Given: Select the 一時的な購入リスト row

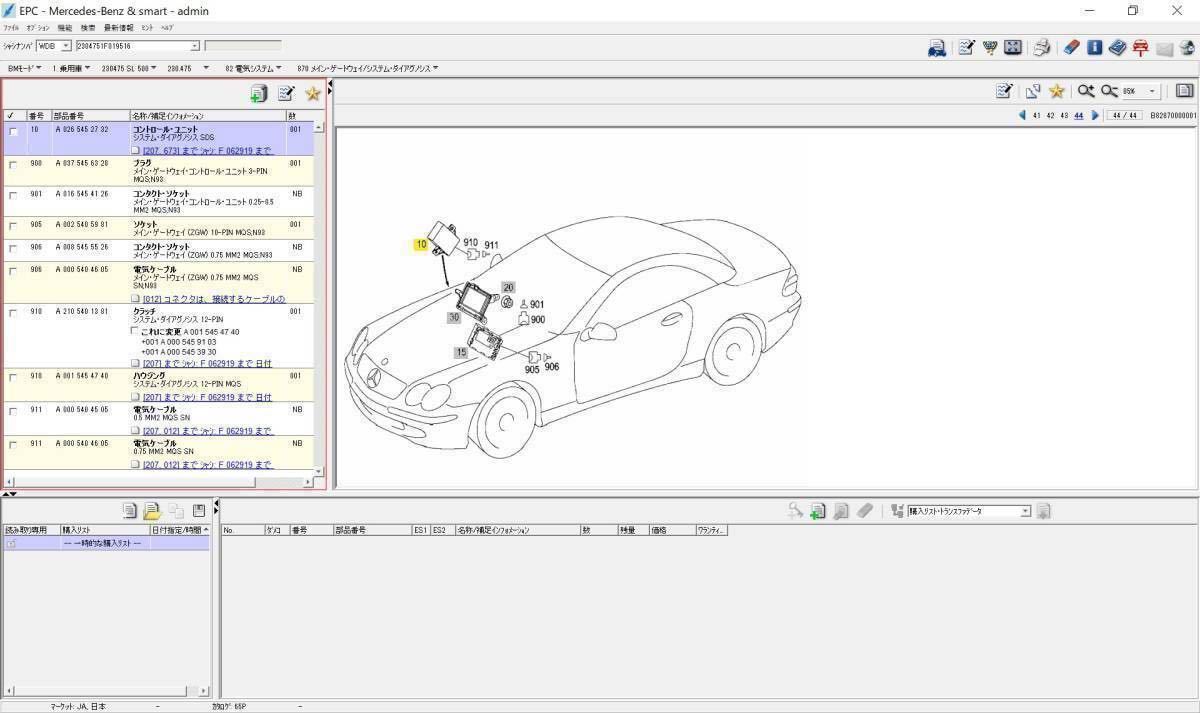Looking at the screenshot, I should [x=106, y=543].
